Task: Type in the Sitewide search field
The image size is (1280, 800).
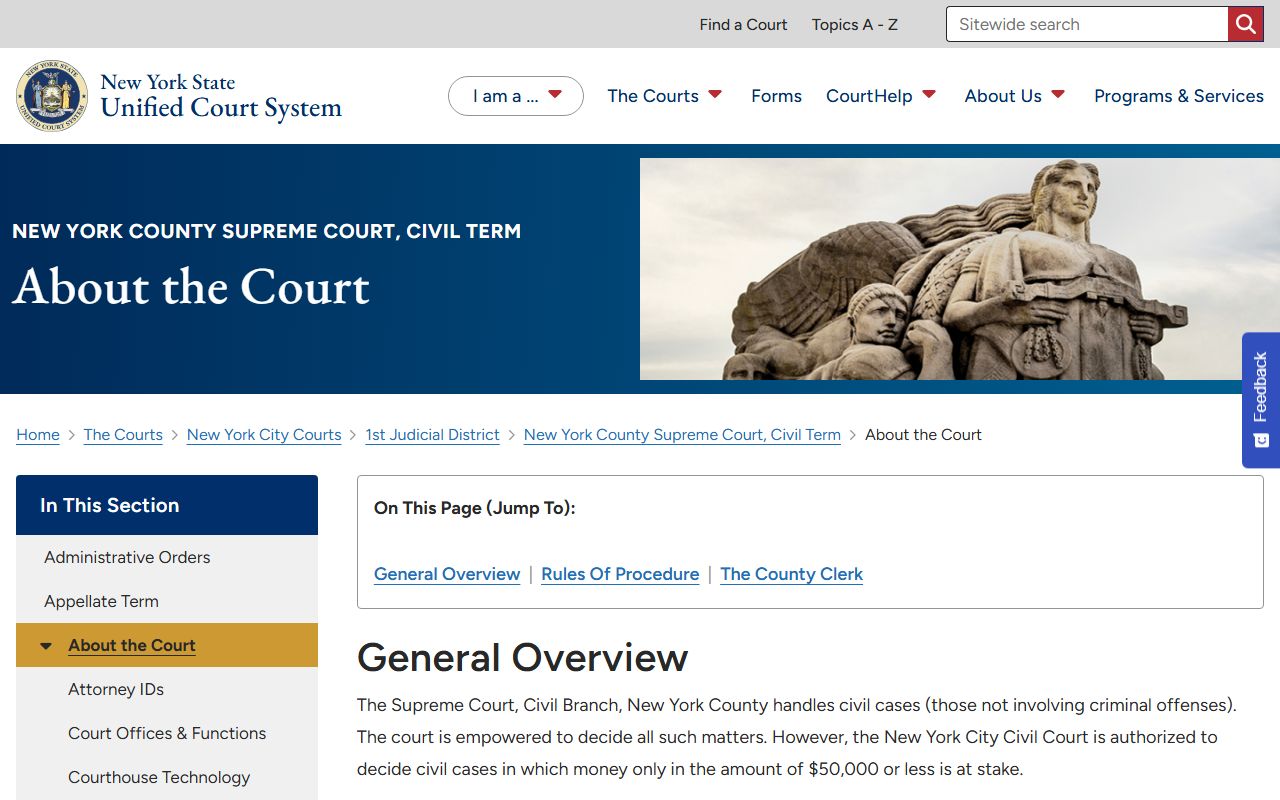Action: pyautogui.click(x=1087, y=24)
